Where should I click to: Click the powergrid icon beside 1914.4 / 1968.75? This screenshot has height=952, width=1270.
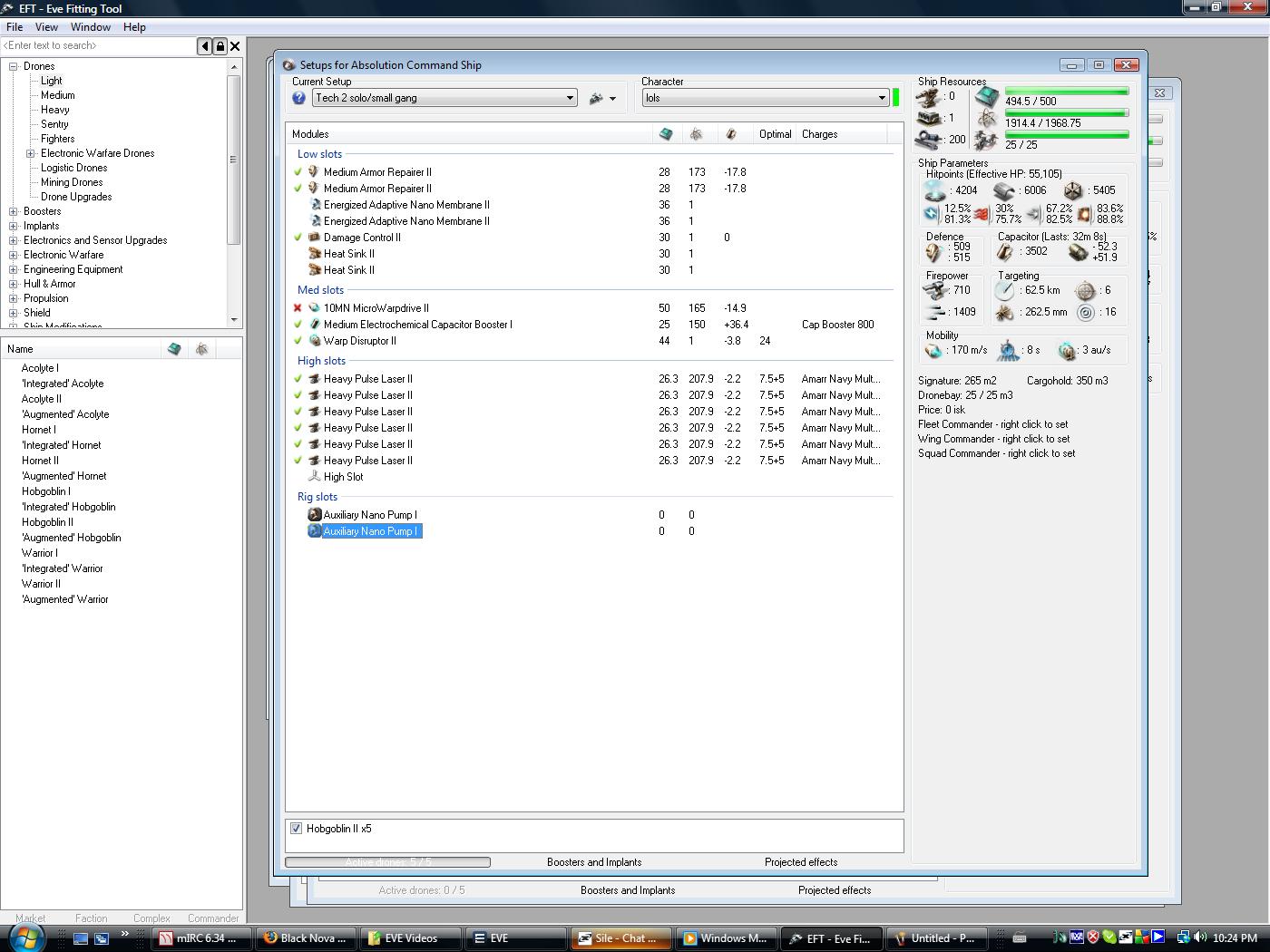[988, 119]
